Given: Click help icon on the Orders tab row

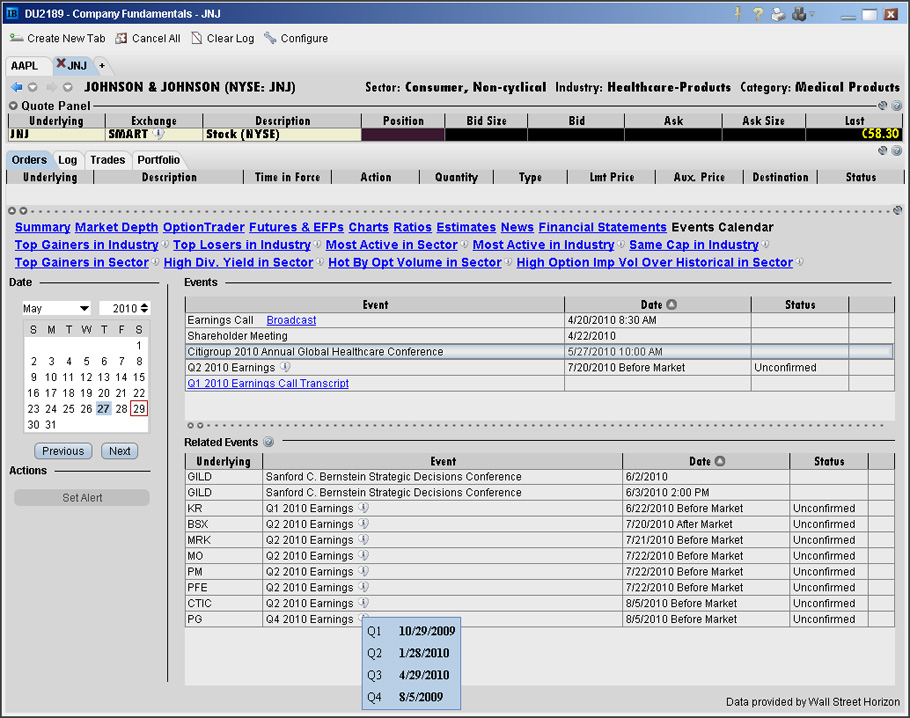Looking at the screenshot, I should [x=897, y=150].
